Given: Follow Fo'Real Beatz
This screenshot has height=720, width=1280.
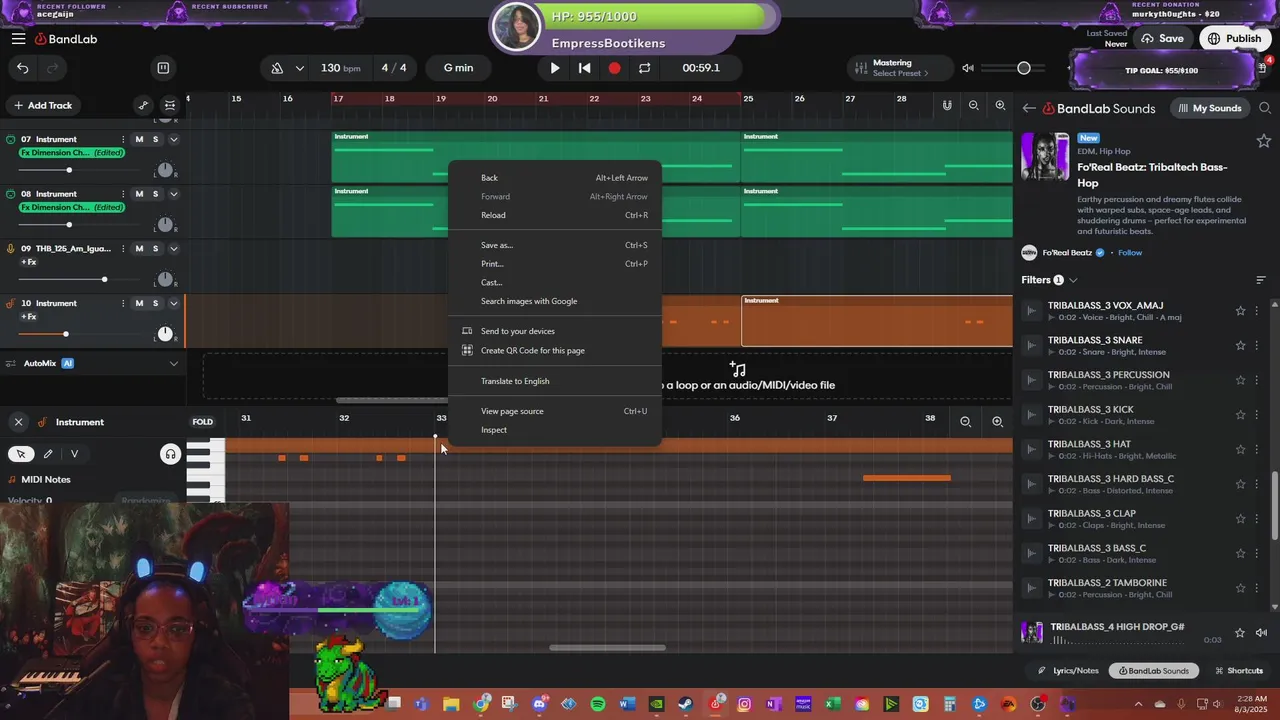Looking at the screenshot, I should [1130, 253].
